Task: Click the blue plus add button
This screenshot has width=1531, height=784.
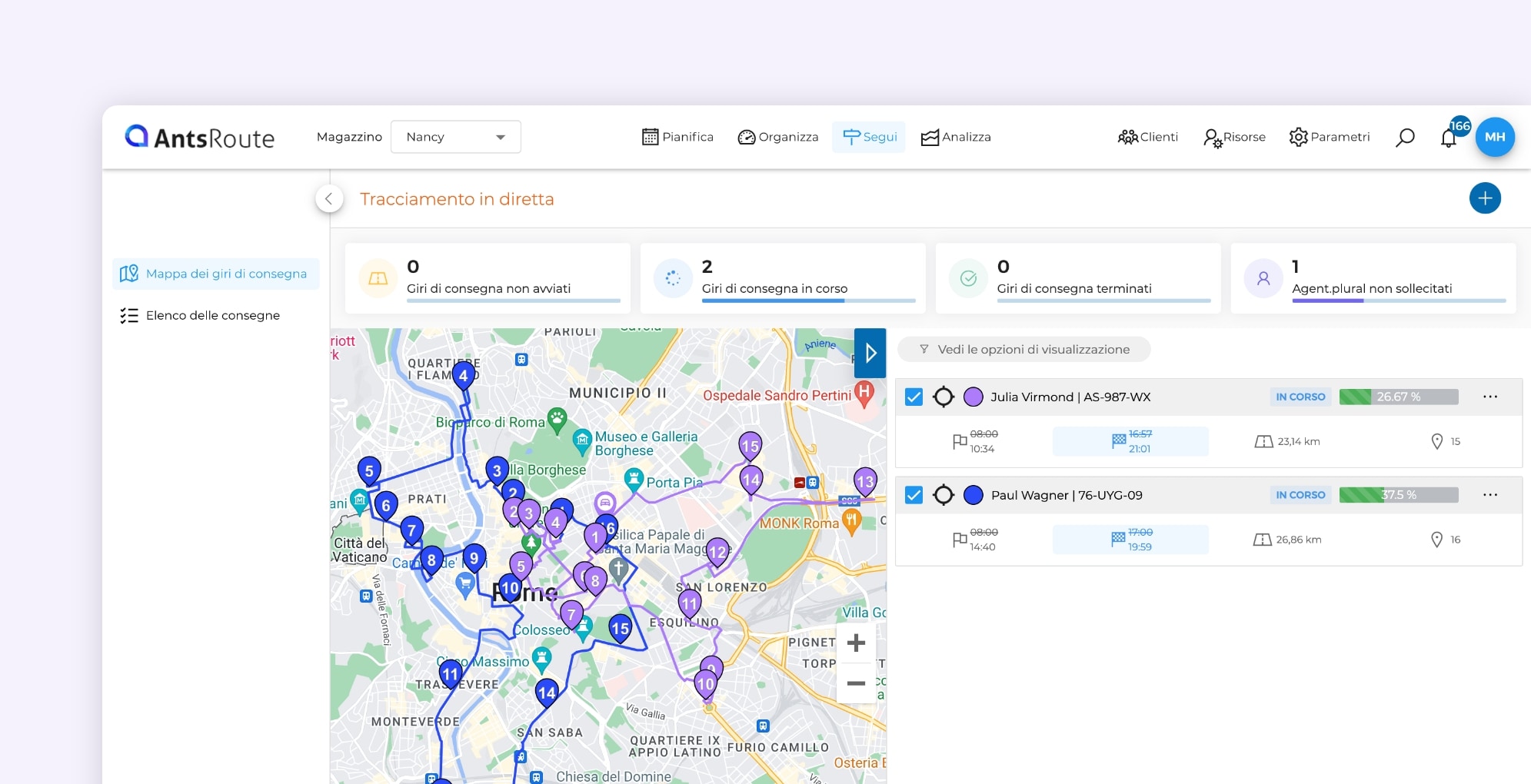Action: pos(1484,198)
